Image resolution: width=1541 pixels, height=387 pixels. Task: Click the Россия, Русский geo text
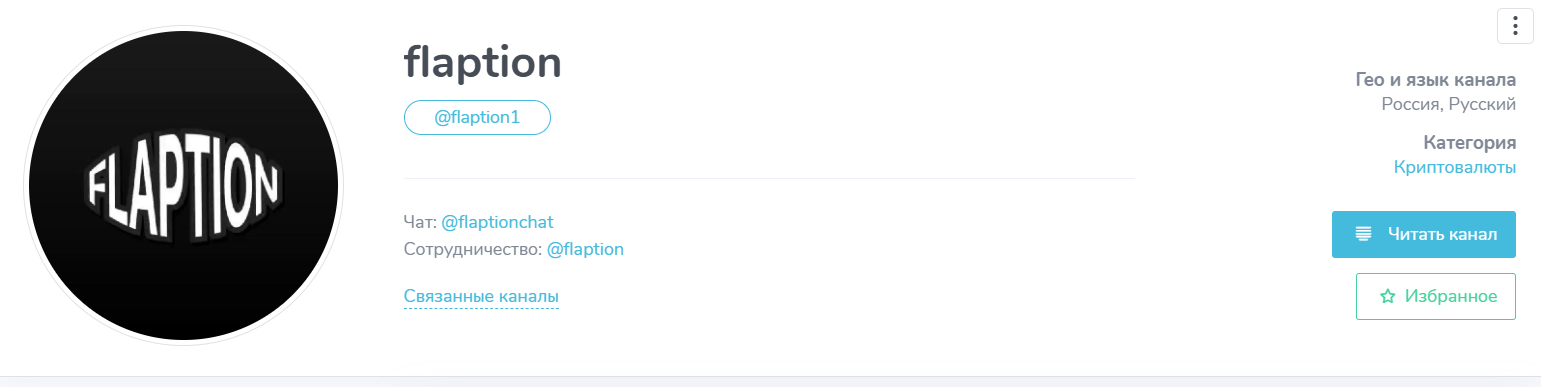coord(1449,104)
